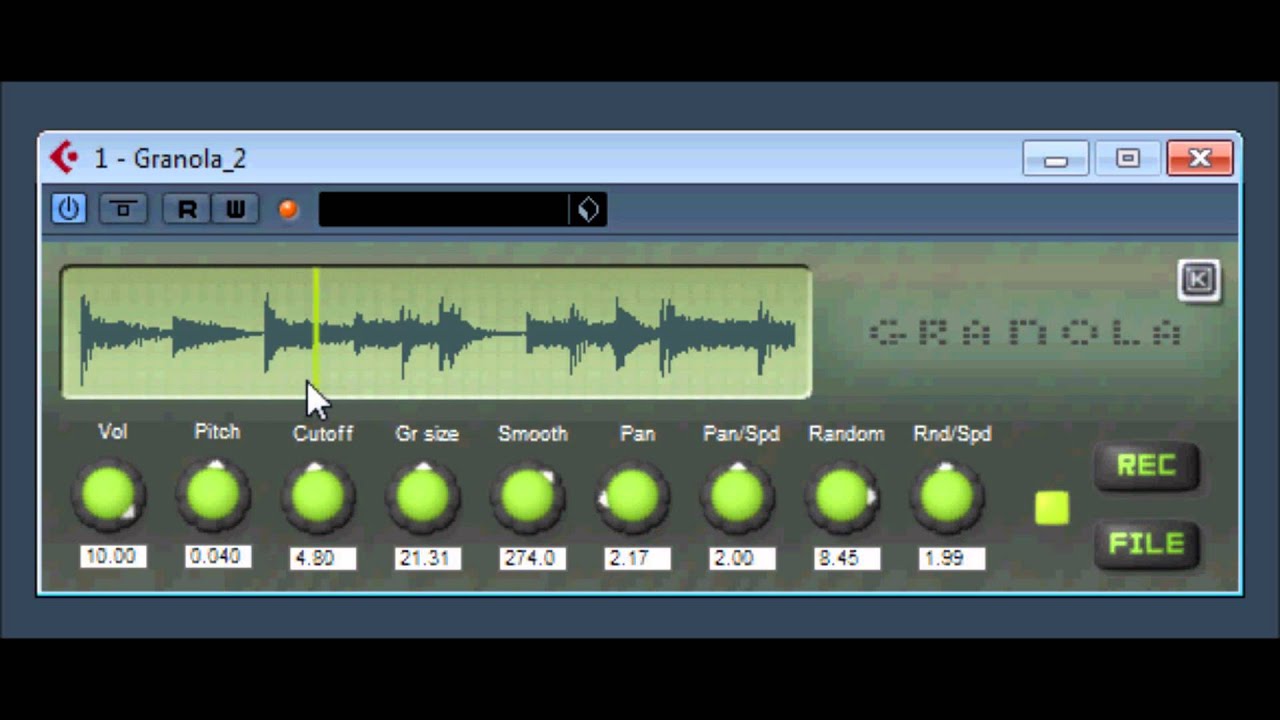The height and width of the screenshot is (720, 1280).
Task: Click the REC button
Action: (x=1146, y=466)
